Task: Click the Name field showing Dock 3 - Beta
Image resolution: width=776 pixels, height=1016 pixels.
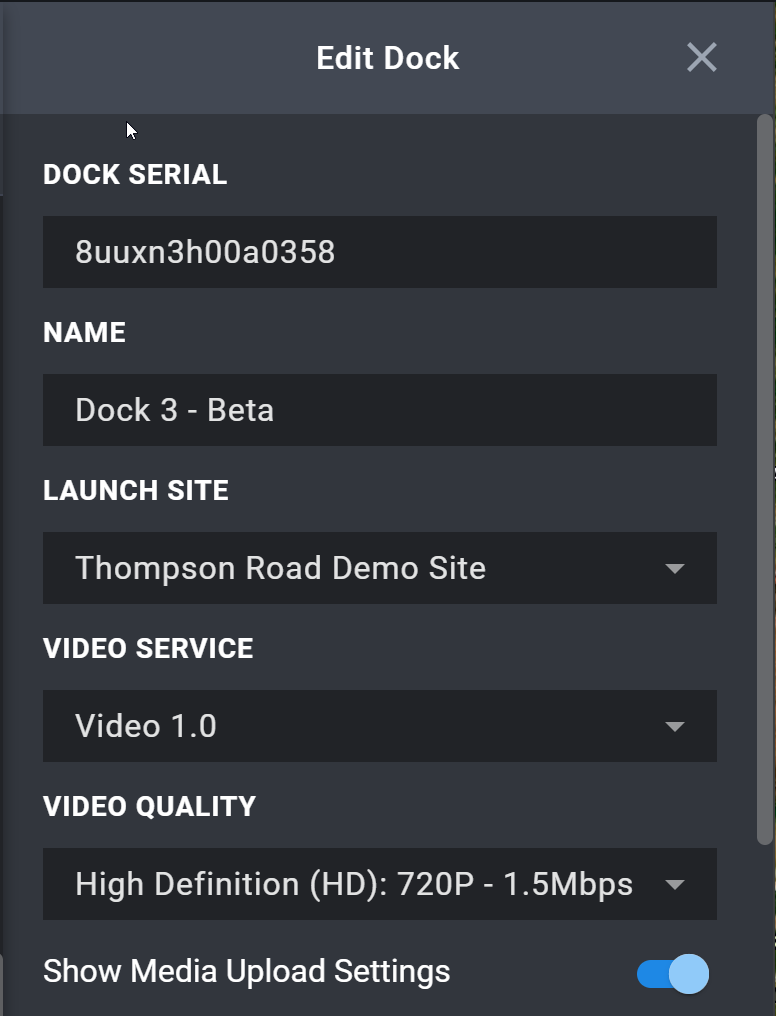Action: [380, 409]
